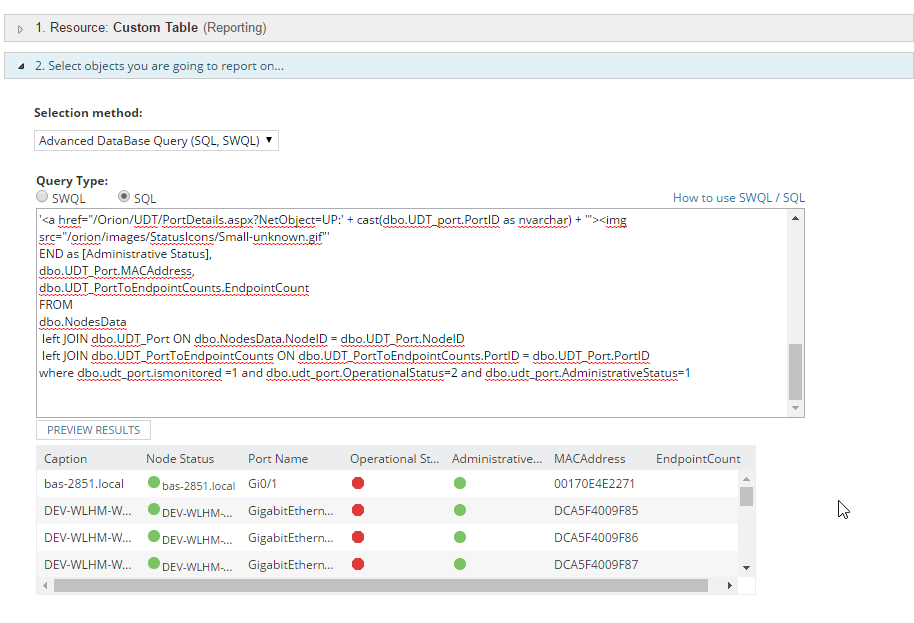The width and height of the screenshot is (914, 623).
Task: Click the PREVIEW RESULTS button
Action: tap(93, 430)
